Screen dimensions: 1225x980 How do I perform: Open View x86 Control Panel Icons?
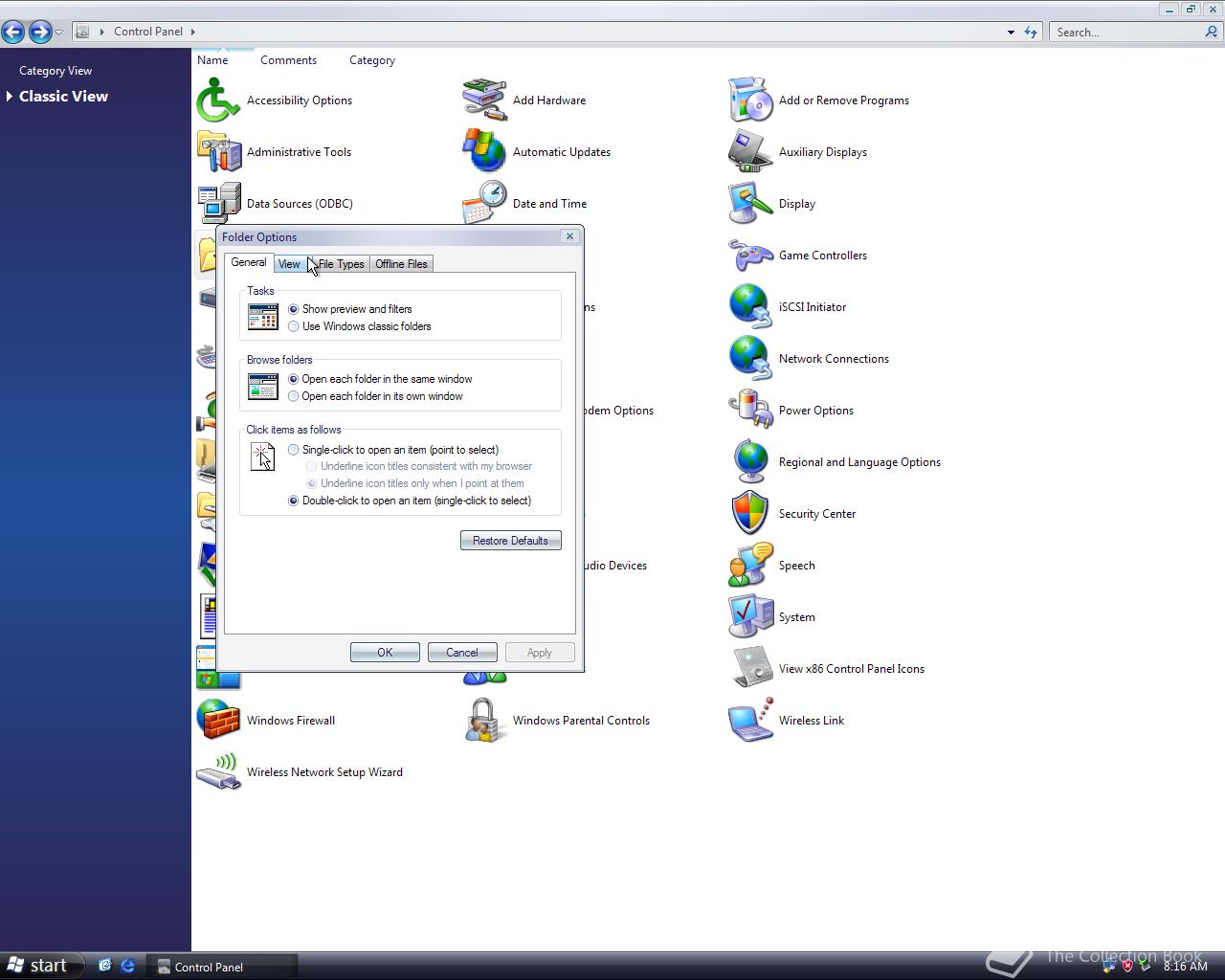tap(750, 669)
